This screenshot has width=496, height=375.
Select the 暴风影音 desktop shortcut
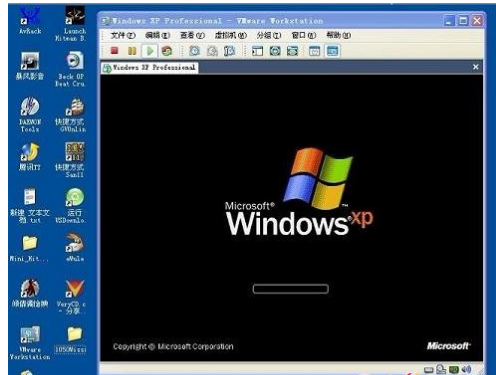coord(30,66)
